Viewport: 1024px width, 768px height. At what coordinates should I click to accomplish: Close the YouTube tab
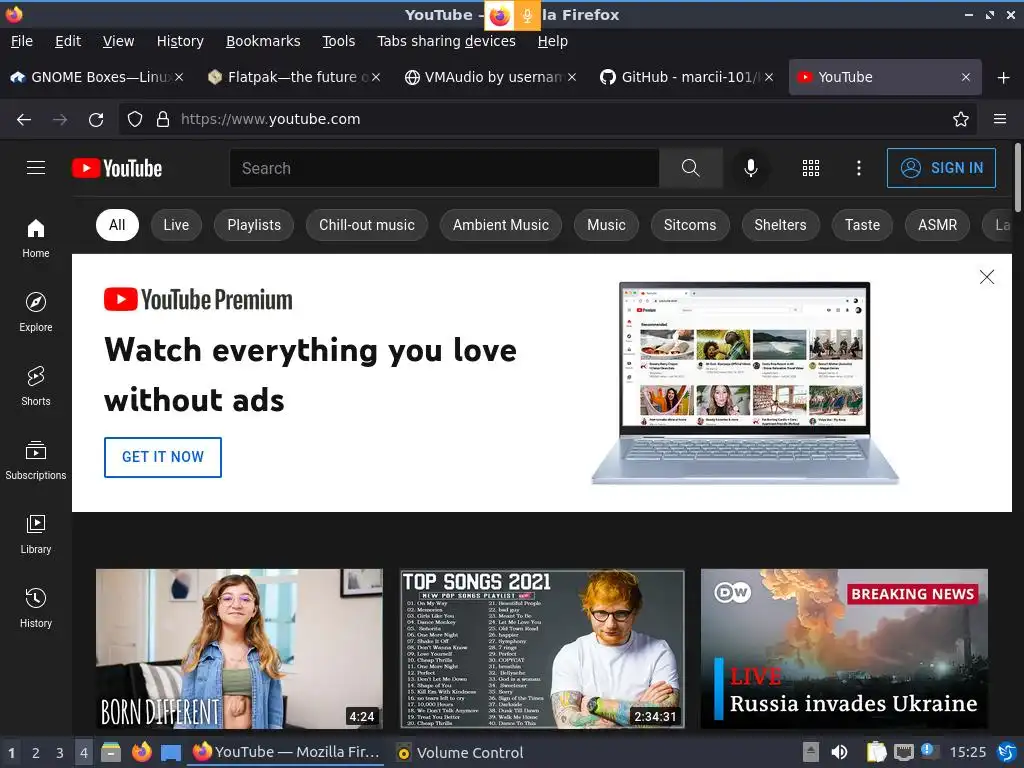(x=966, y=77)
